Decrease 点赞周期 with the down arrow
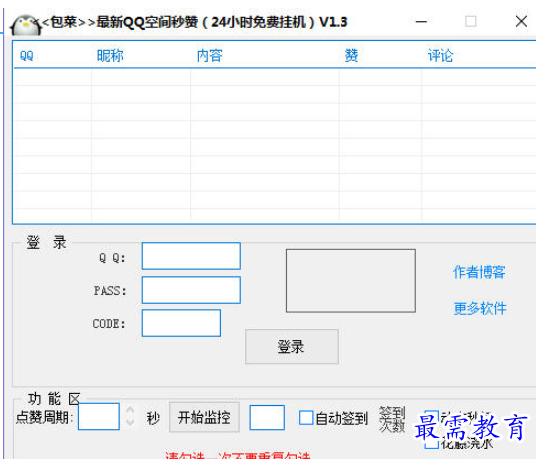The image size is (536, 459). point(130,422)
